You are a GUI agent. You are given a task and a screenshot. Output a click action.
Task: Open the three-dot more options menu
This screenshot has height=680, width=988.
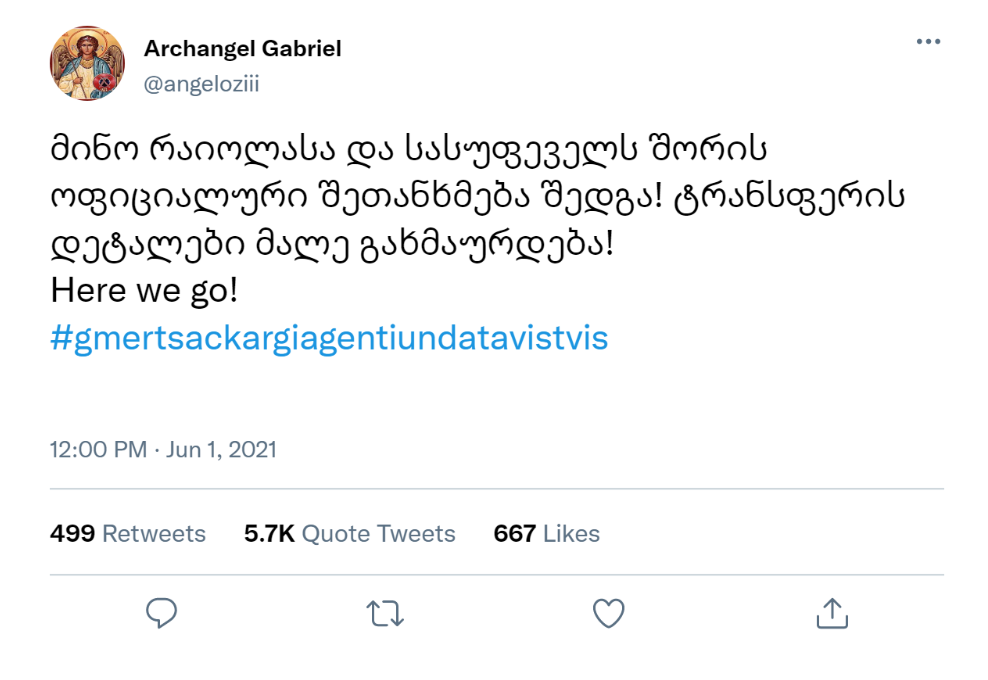coord(928,42)
